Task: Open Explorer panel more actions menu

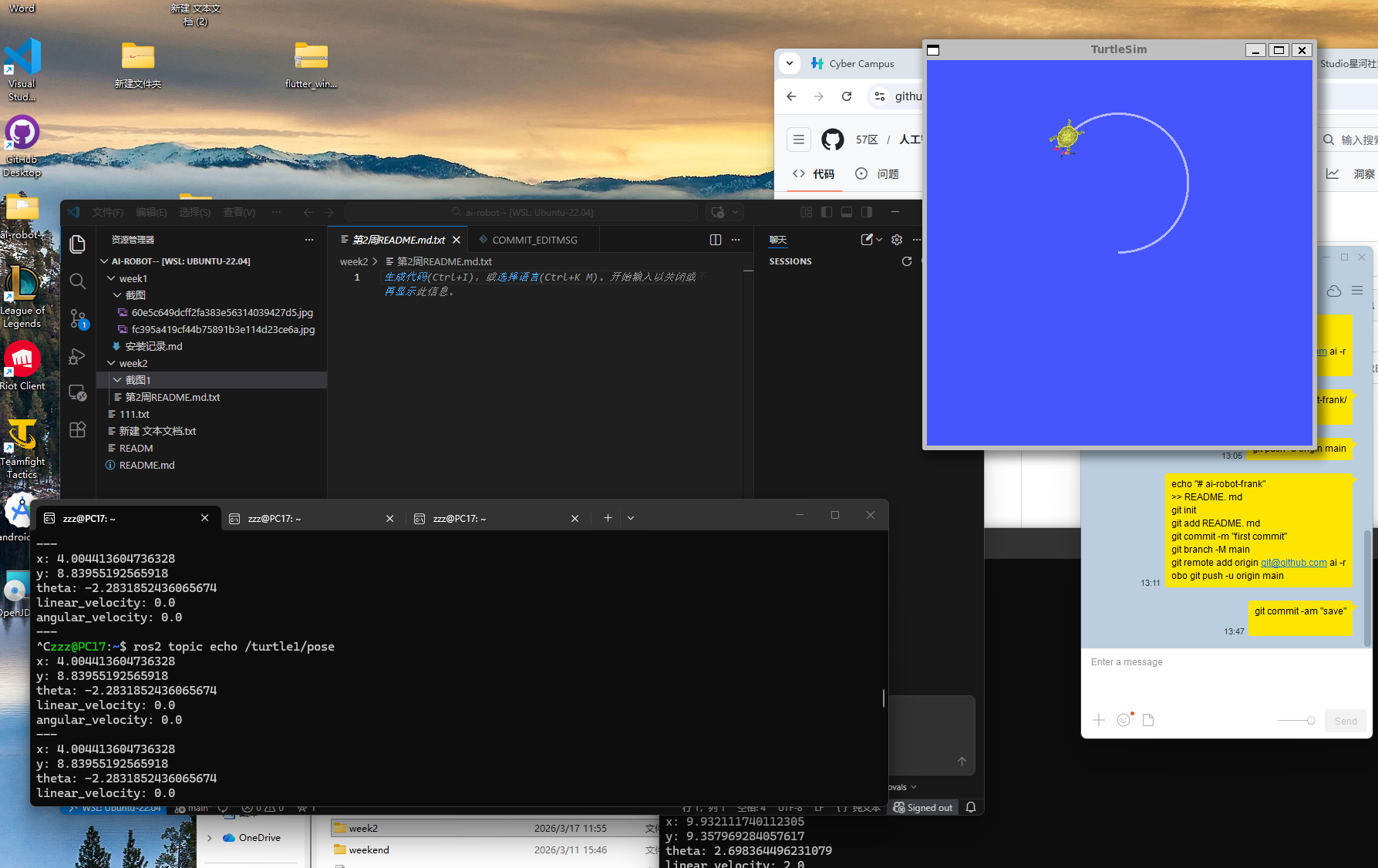Action: point(309,240)
